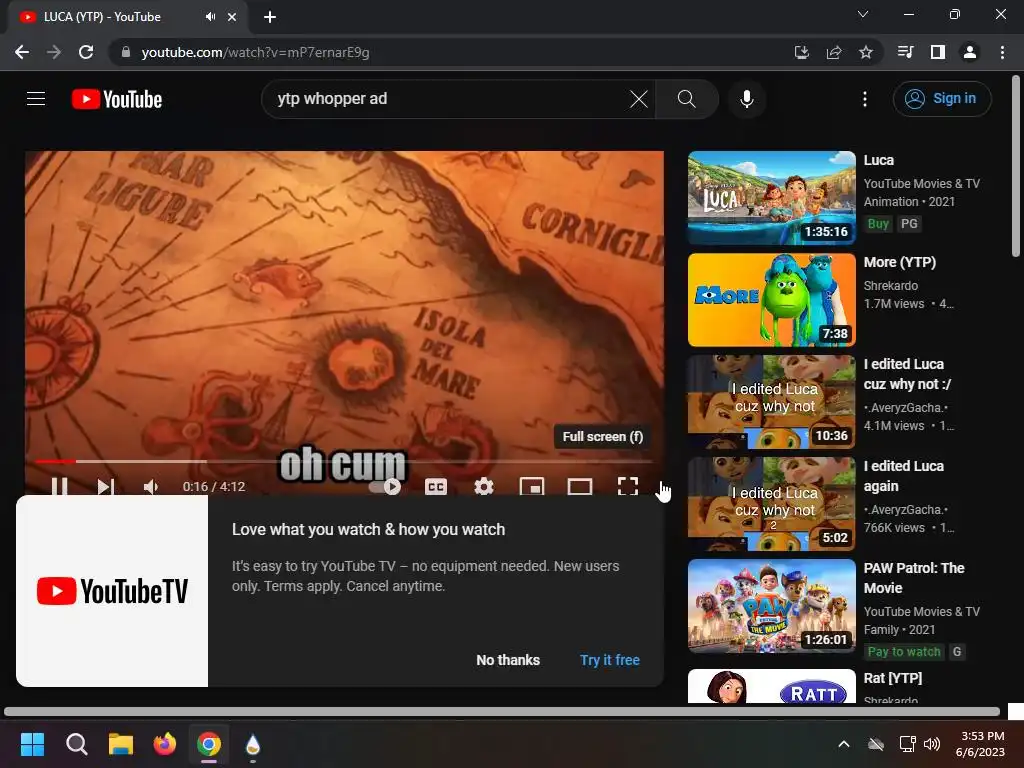
Task: Mute the tab via the speaker icon
Action: 210,17
